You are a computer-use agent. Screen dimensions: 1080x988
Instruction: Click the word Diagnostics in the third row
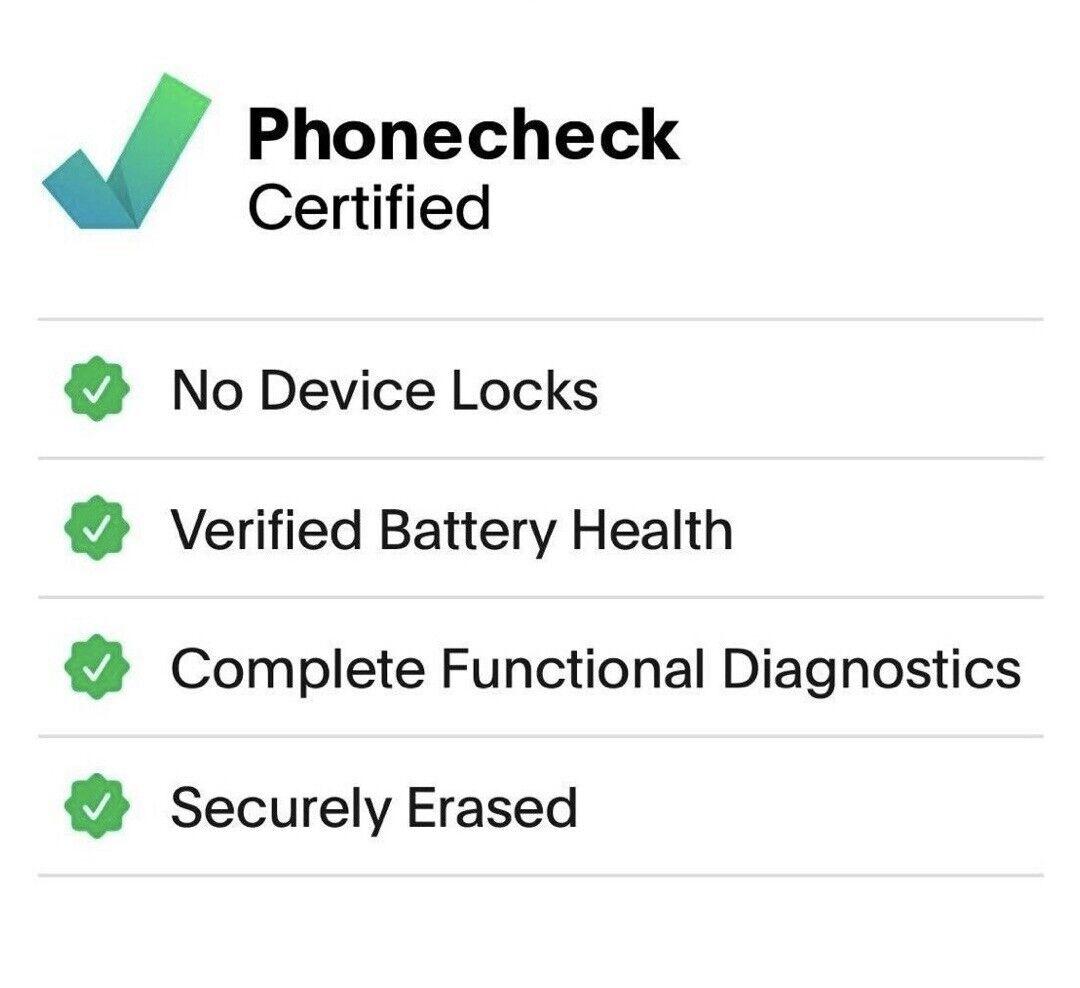point(871,671)
